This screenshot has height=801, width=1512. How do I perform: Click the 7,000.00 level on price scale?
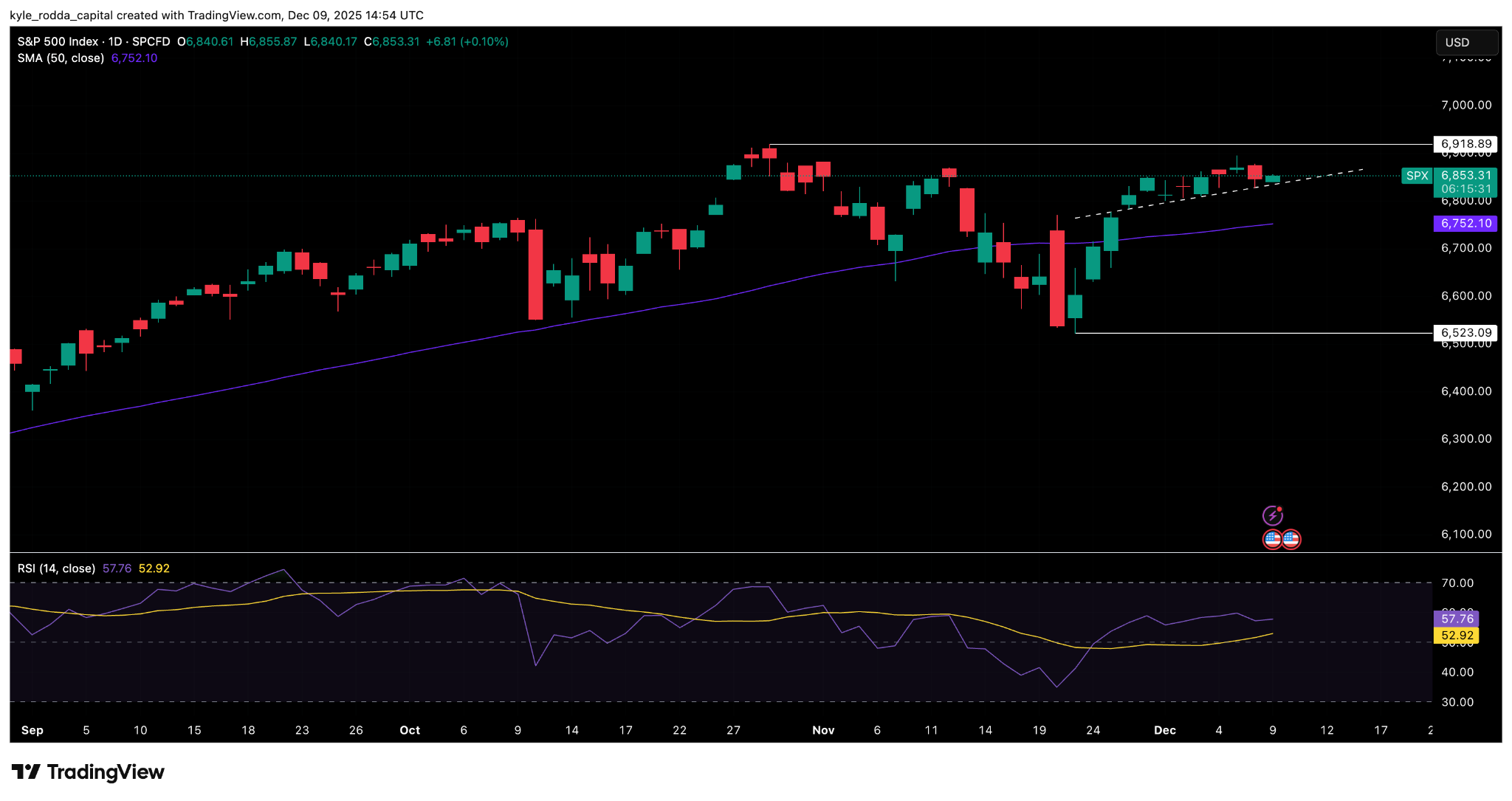click(1465, 105)
